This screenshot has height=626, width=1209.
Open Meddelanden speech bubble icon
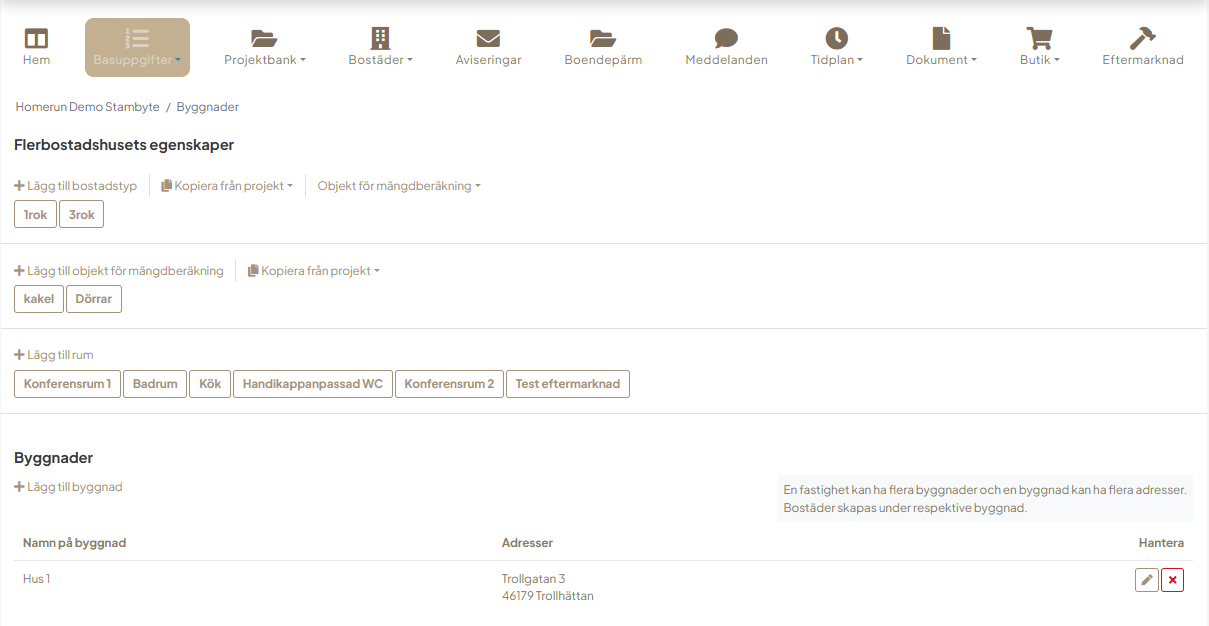(x=726, y=39)
